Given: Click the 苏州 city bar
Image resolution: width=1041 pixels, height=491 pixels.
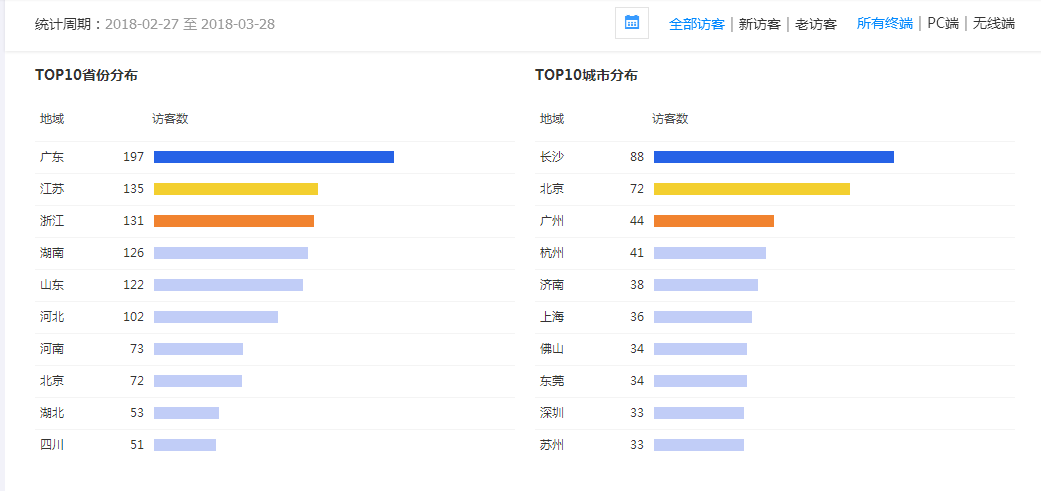Looking at the screenshot, I should (x=699, y=445).
